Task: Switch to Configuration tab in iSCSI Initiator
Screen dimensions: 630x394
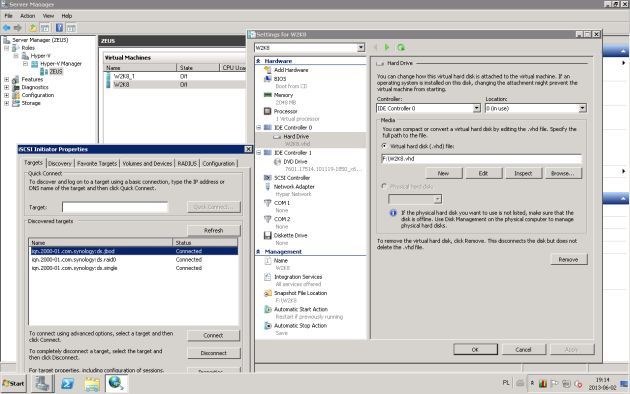Action: coord(218,163)
